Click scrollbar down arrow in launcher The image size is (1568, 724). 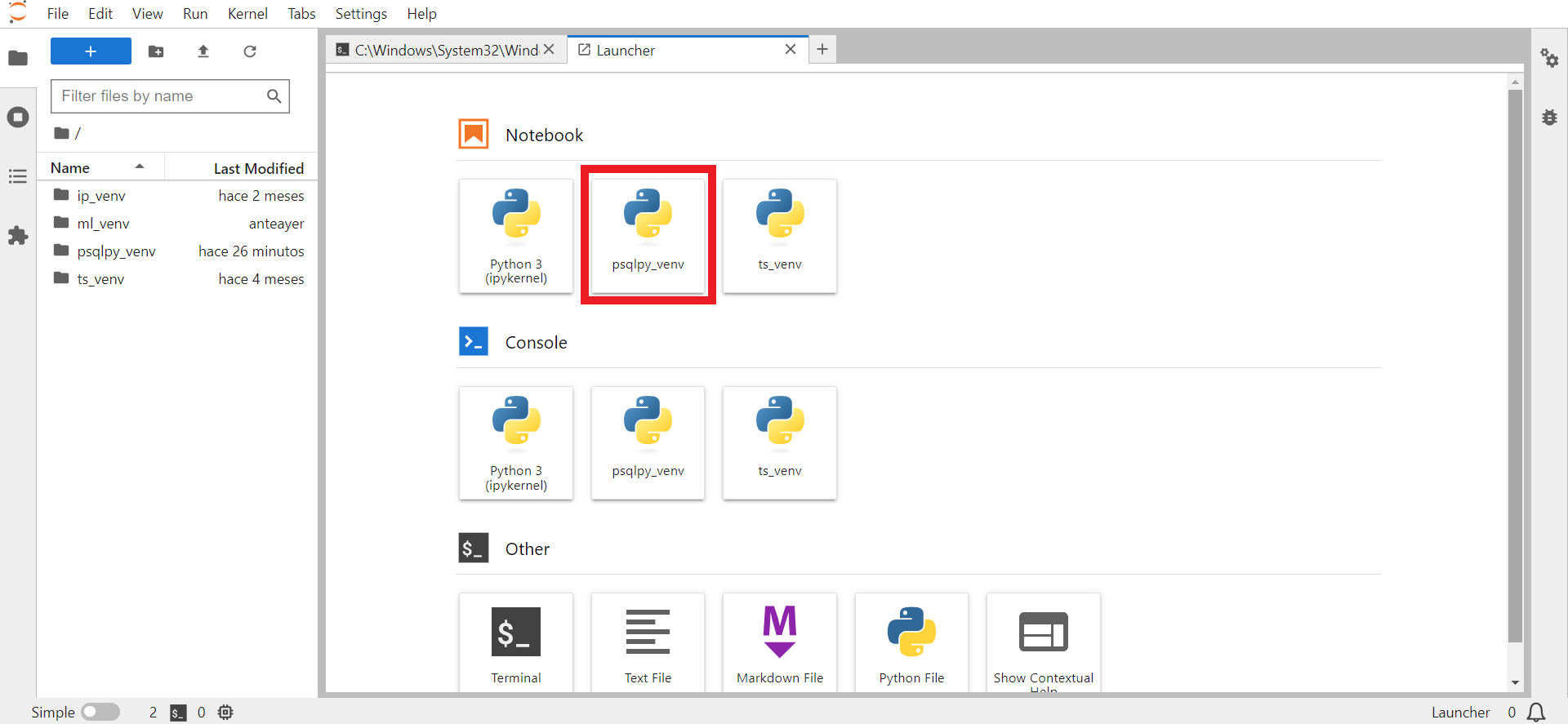[x=1515, y=683]
